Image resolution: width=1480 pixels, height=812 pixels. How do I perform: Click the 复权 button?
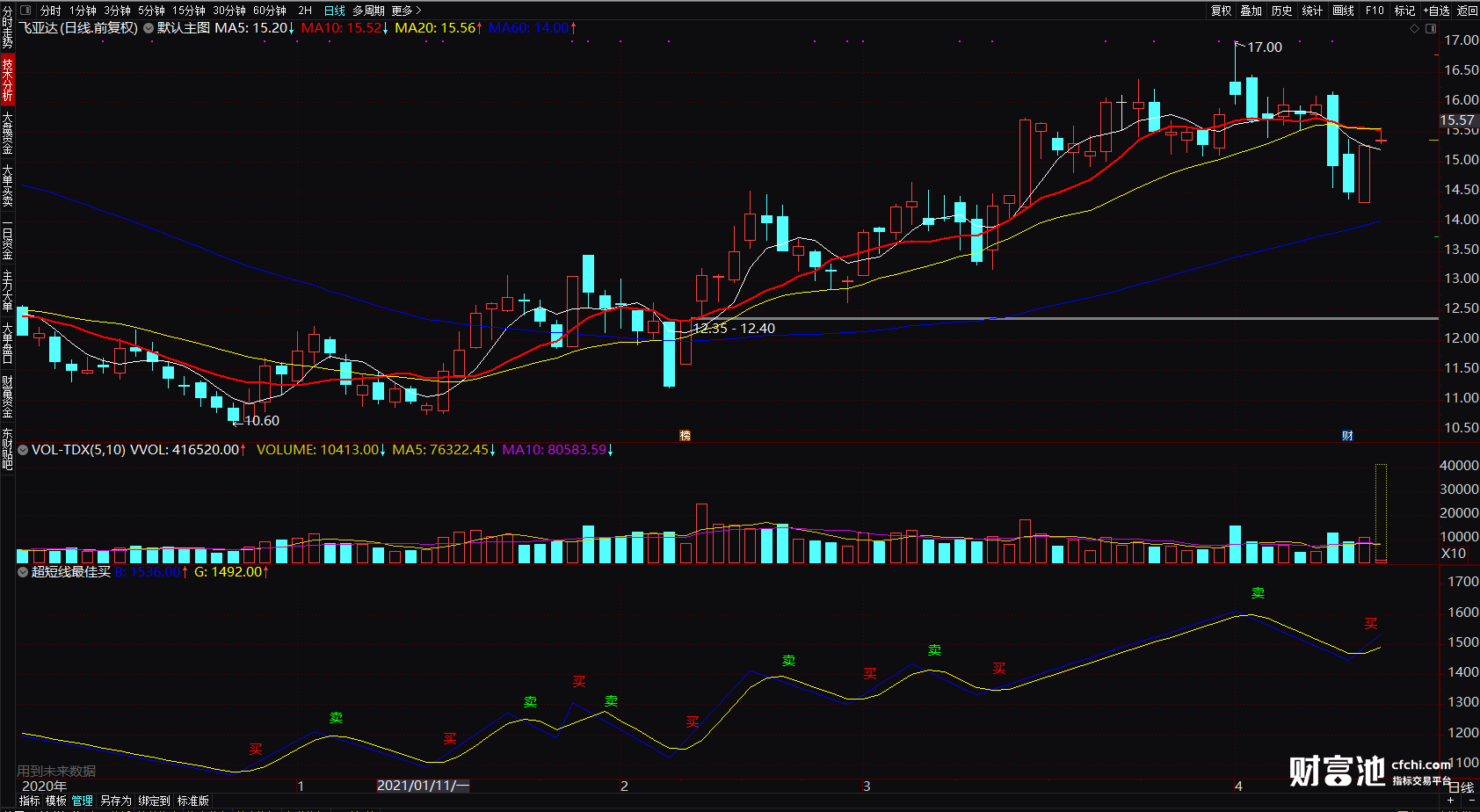click(1221, 11)
